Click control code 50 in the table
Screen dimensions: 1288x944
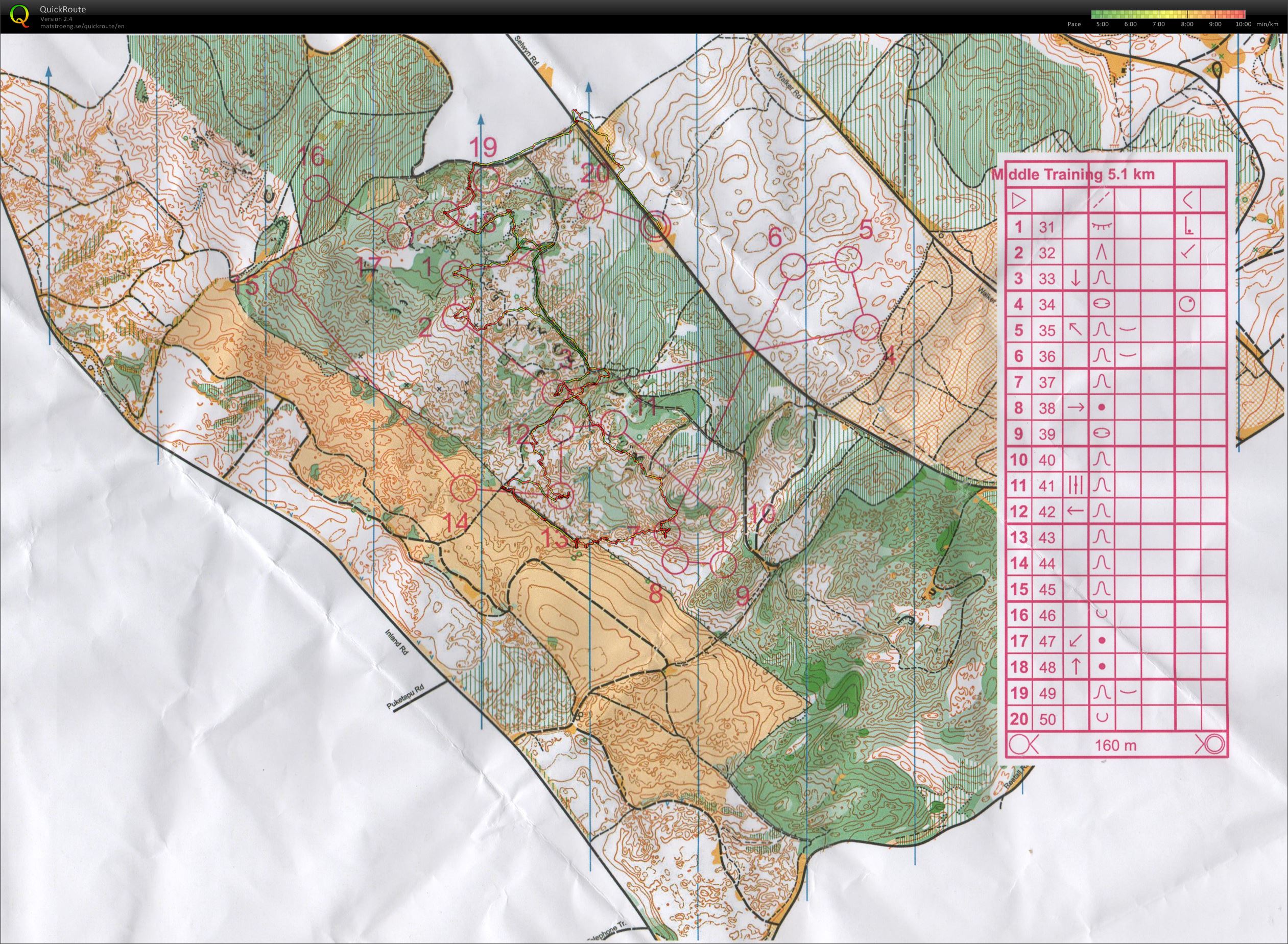click(1047, 719)
